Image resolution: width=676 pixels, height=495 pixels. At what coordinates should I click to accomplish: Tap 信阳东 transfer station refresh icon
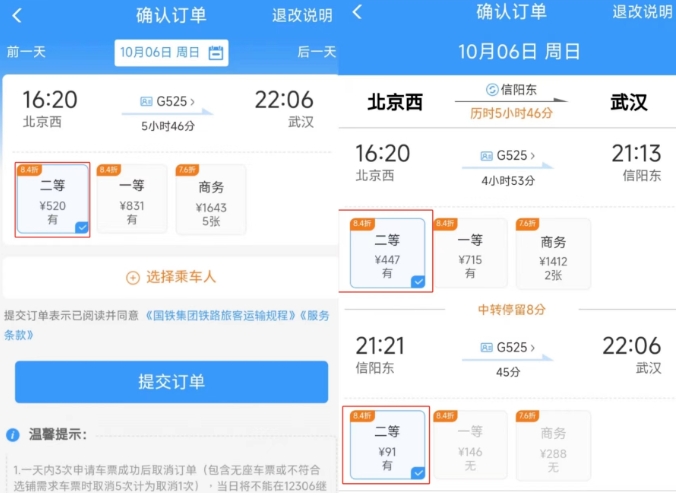coord(492,90)
